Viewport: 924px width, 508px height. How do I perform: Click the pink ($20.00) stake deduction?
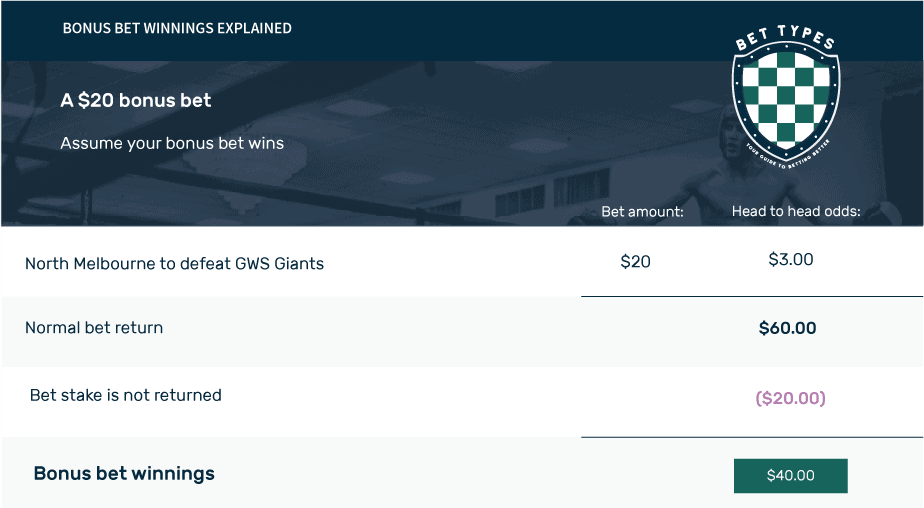coord(790,398)
